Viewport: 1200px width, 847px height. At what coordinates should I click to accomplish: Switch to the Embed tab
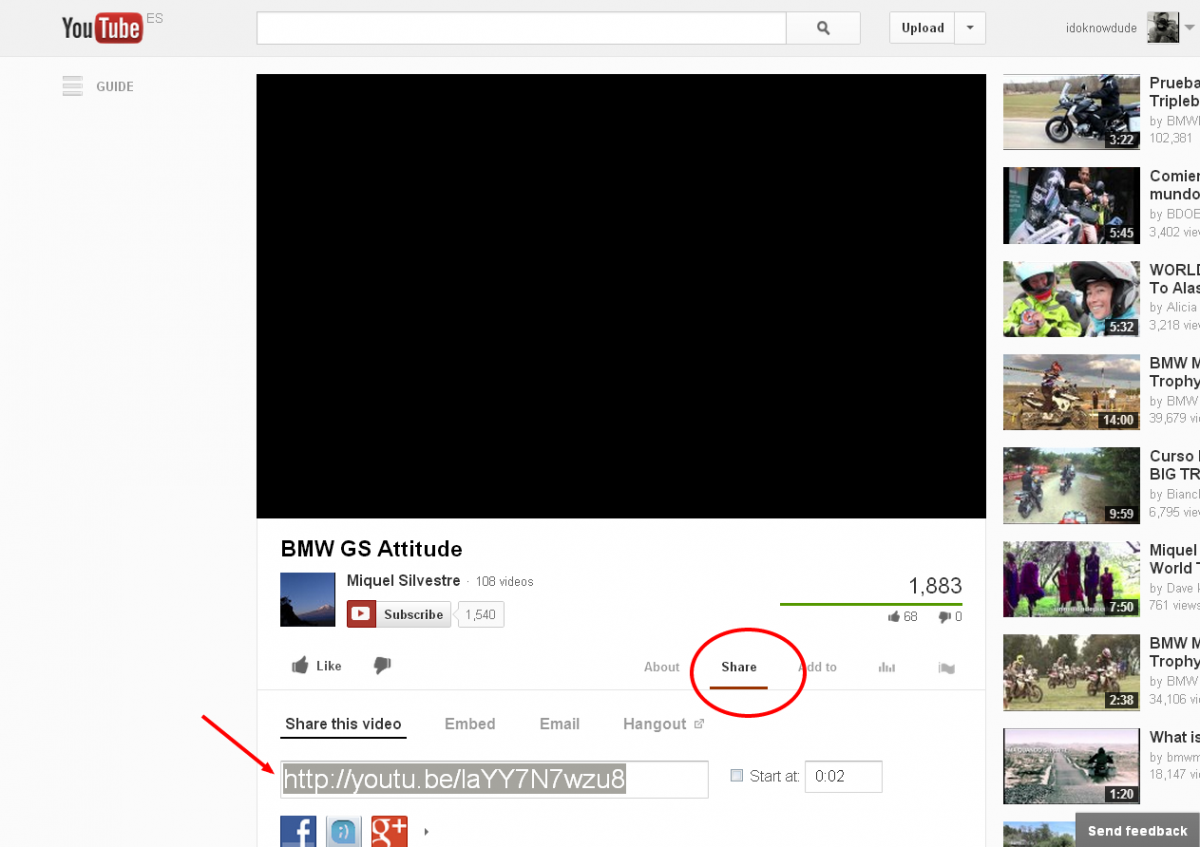pyautogui.click(x=470, y=724)
